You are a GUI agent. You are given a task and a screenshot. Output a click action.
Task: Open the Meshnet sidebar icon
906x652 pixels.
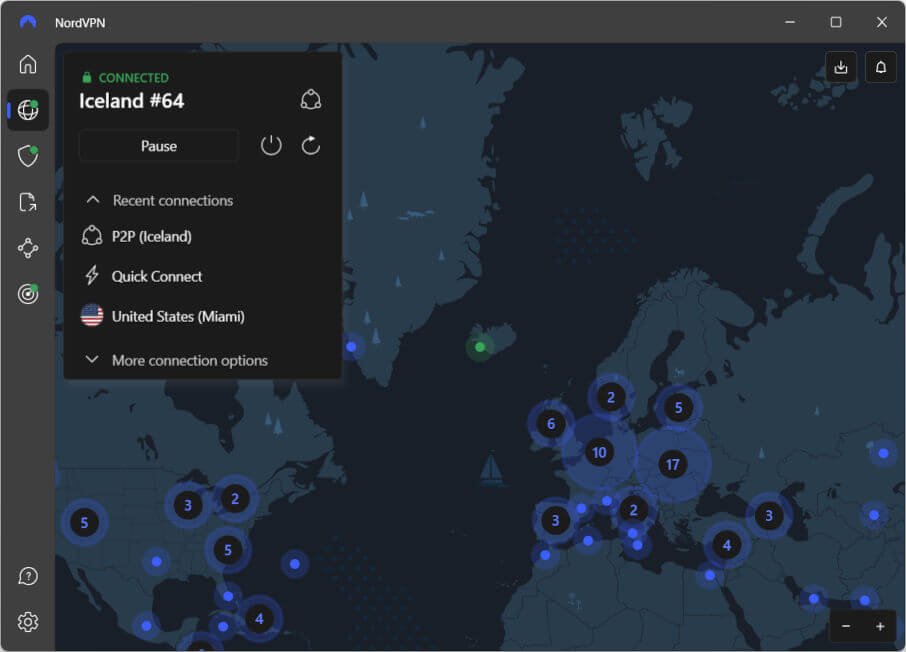point(28,249)
